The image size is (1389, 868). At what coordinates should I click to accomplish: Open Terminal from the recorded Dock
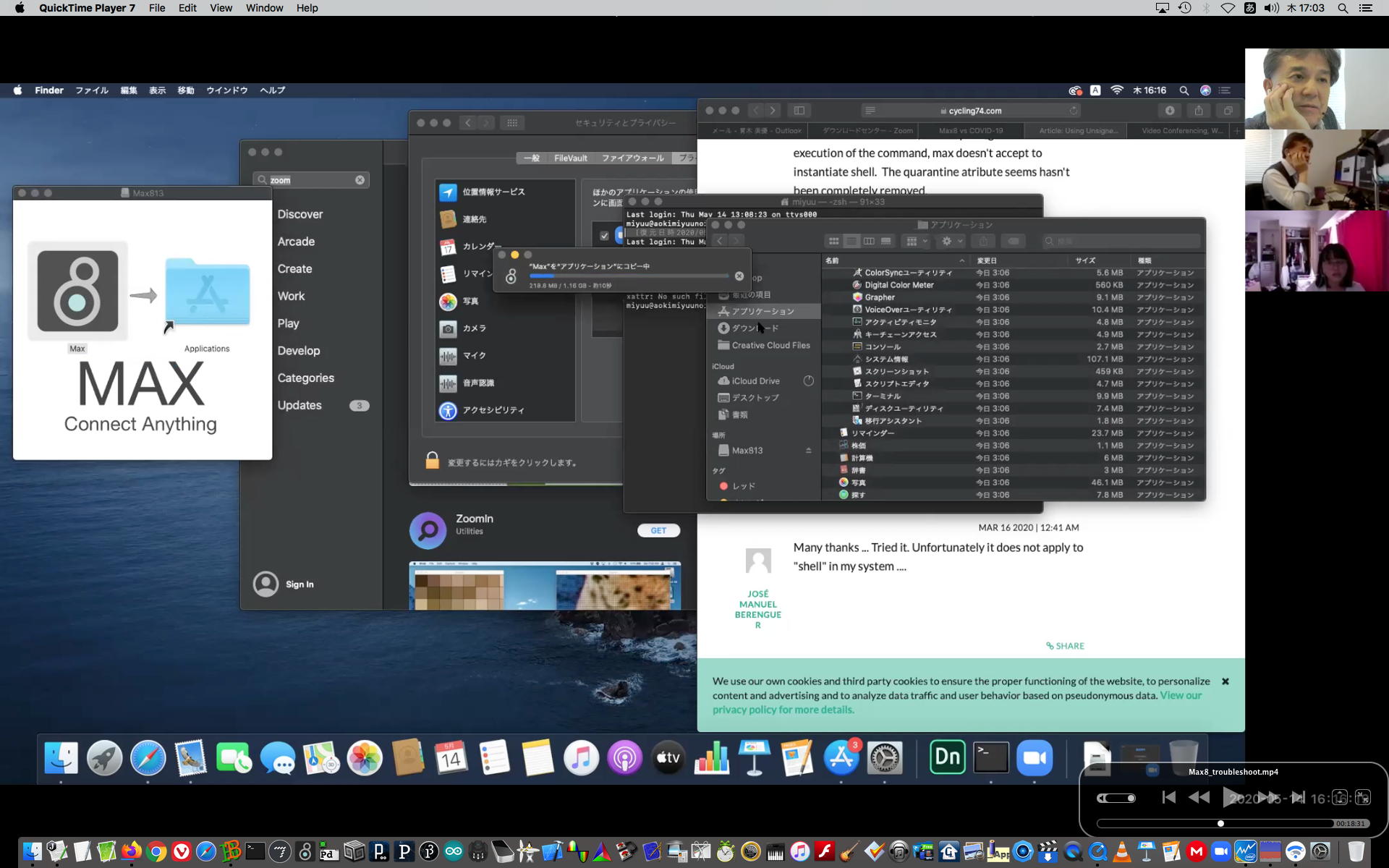tap(990, 758)
